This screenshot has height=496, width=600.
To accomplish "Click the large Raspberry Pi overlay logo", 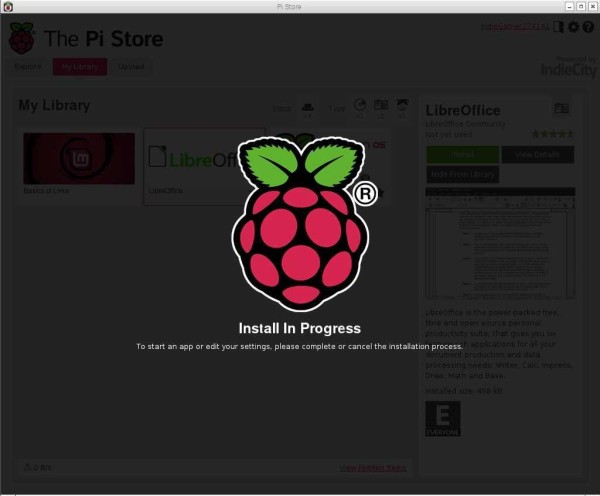I will [x=300, y=224].
